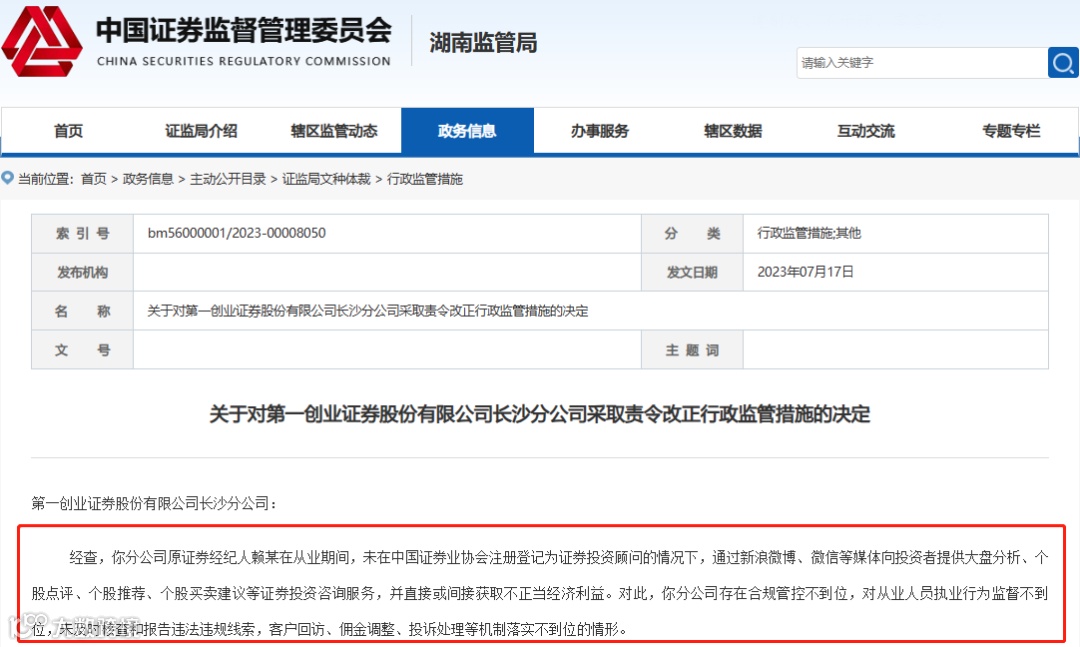Click the 中国证券监督管理委员会 site title
Screen dimensions: 1080x647
(244, 30)
